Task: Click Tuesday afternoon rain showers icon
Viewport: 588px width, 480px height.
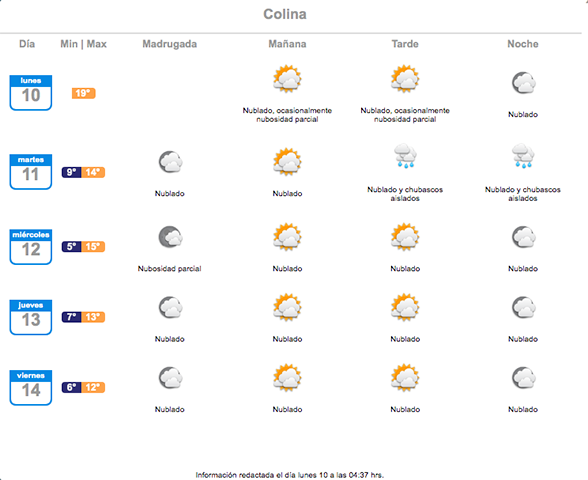Action: point(405,156)
